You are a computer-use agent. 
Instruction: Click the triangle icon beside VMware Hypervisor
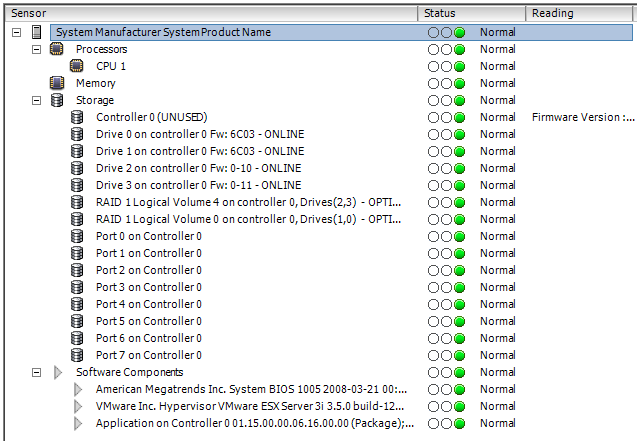[78, 406]
